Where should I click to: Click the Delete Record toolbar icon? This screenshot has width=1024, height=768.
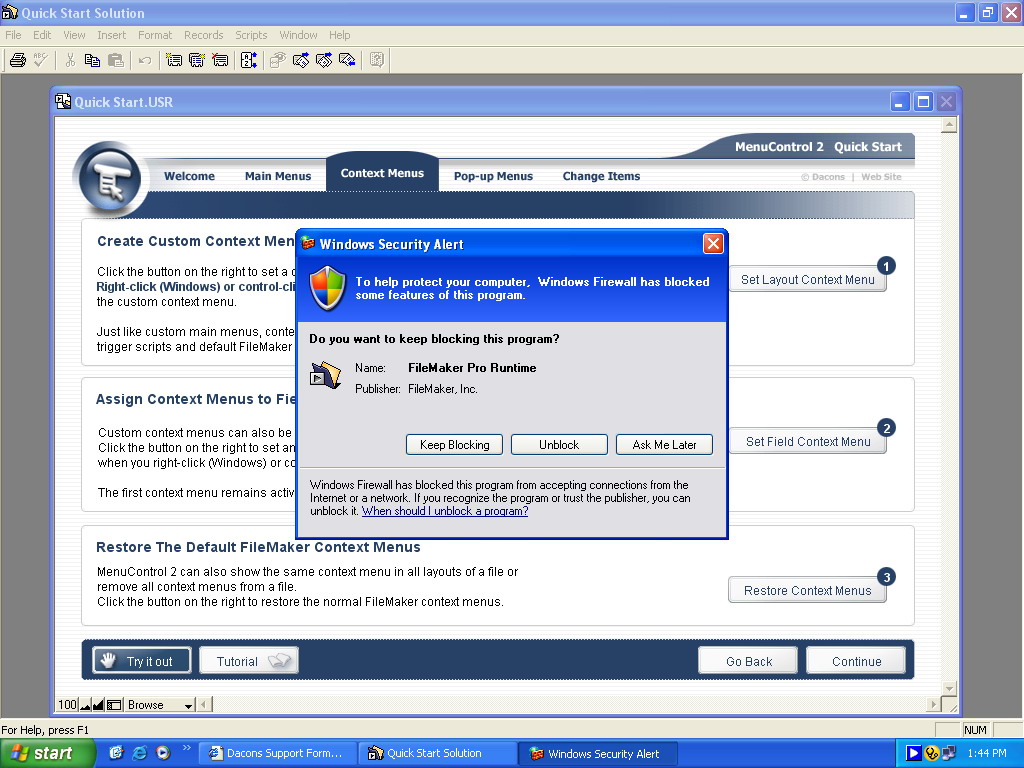click(220, 60)
